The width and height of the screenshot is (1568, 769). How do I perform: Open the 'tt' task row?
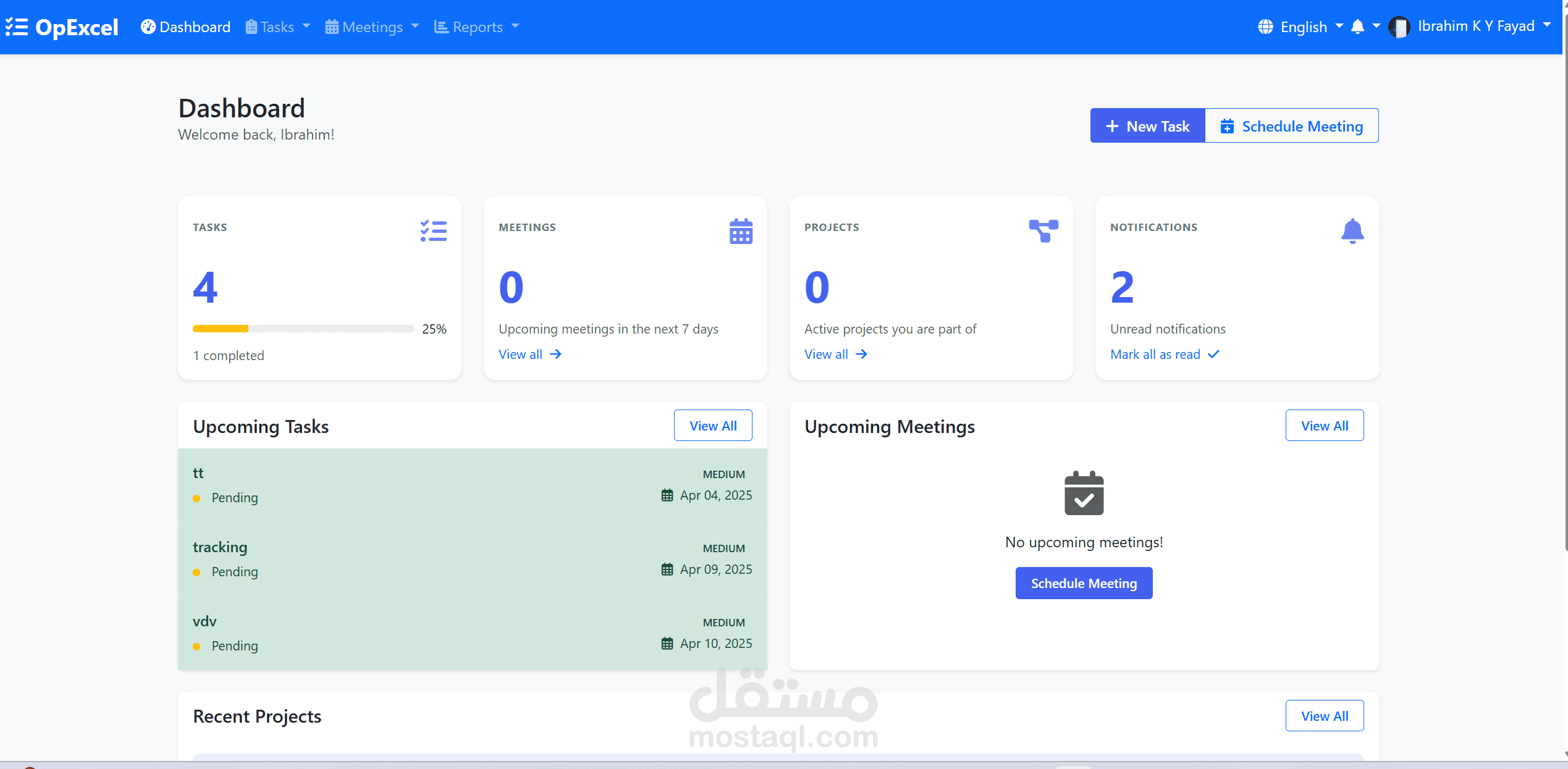coord(472,485)
